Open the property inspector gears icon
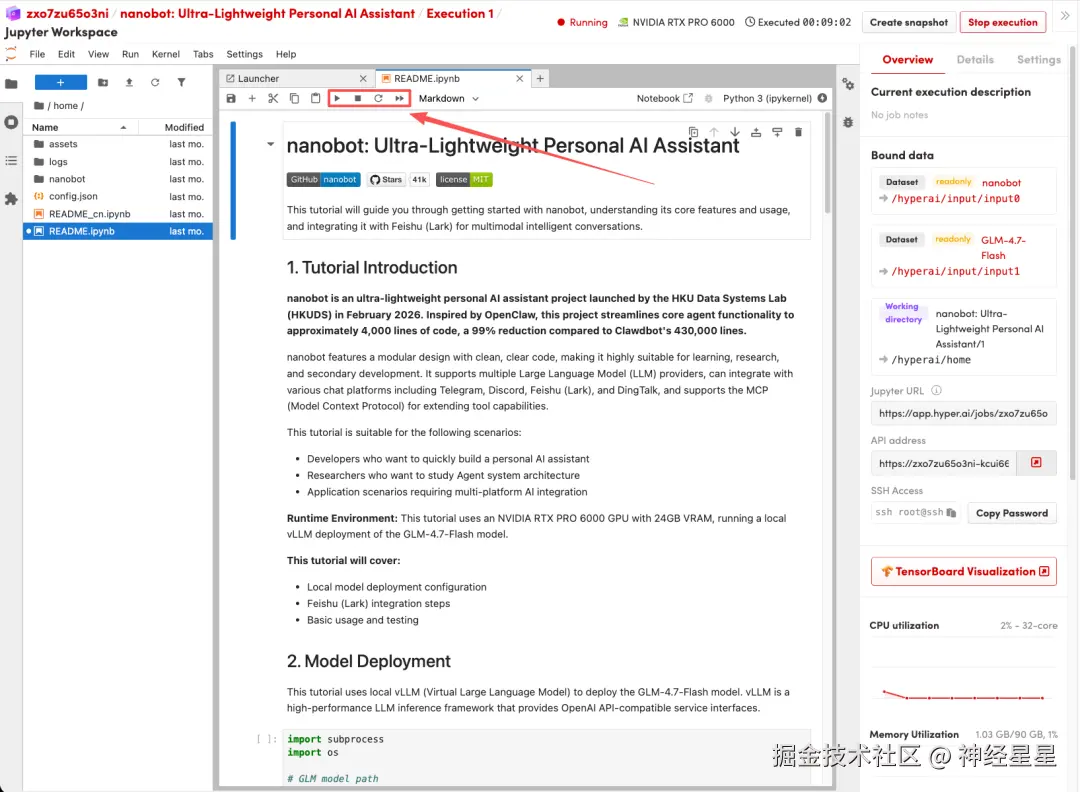1080x792 pixels. (848, 84)
